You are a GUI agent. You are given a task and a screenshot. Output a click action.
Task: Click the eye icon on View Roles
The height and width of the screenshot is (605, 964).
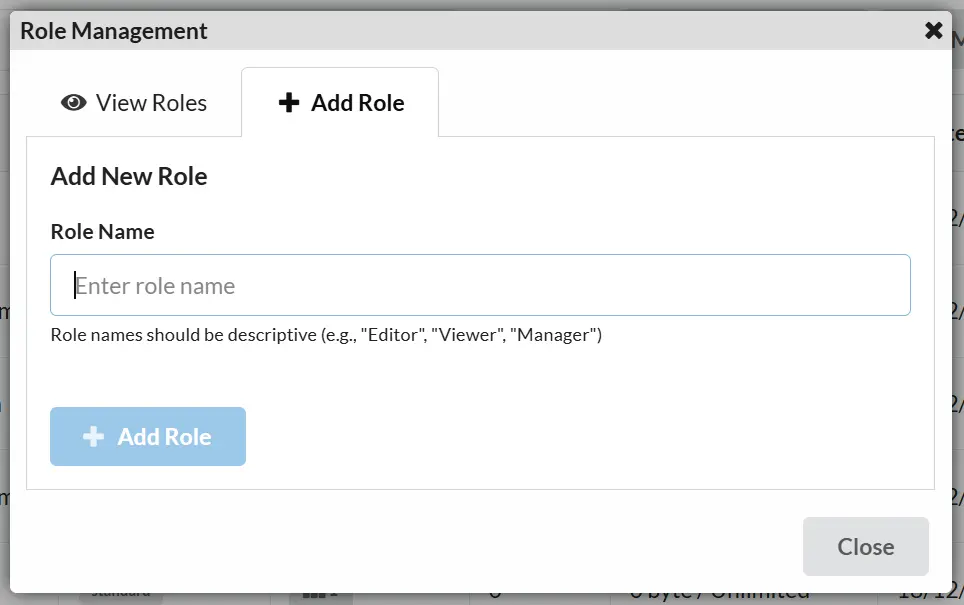pyautogui.click(x=74, y=103)
